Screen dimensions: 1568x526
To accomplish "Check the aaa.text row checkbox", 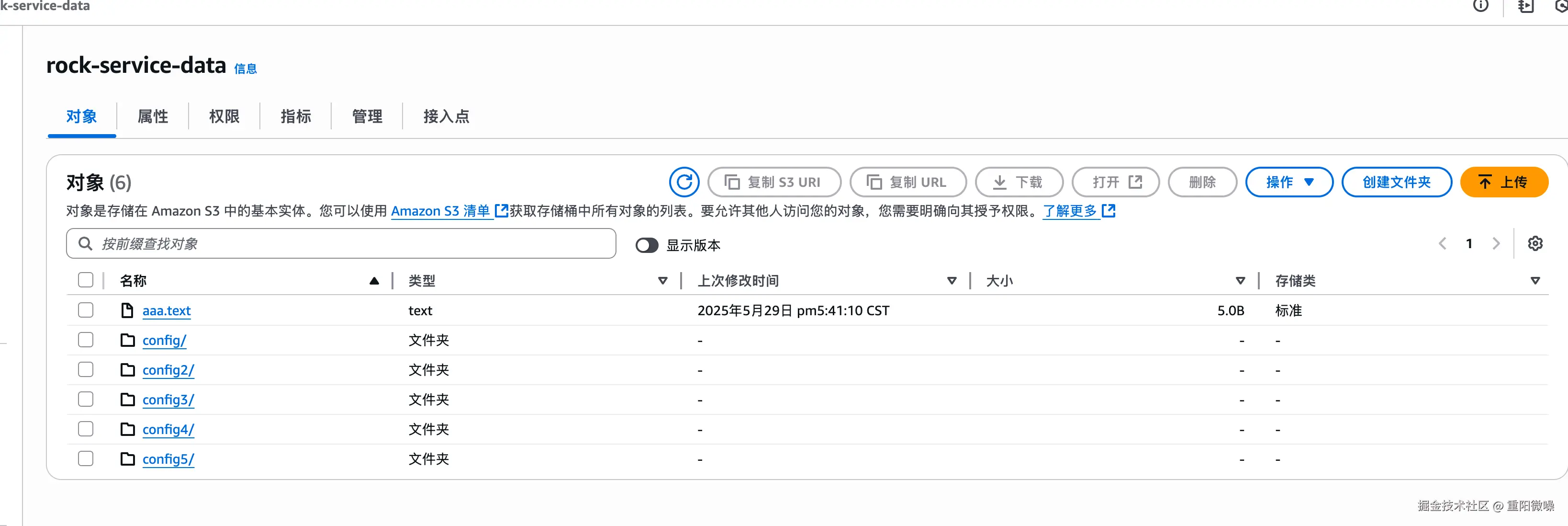I will click(x=86, y=310).
